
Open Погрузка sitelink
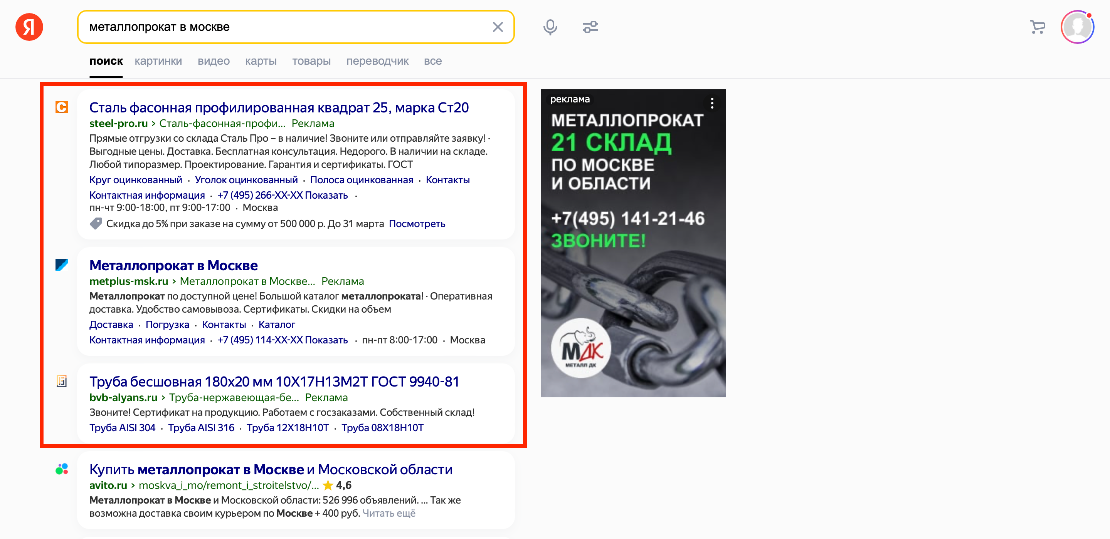tap(168, 325)
